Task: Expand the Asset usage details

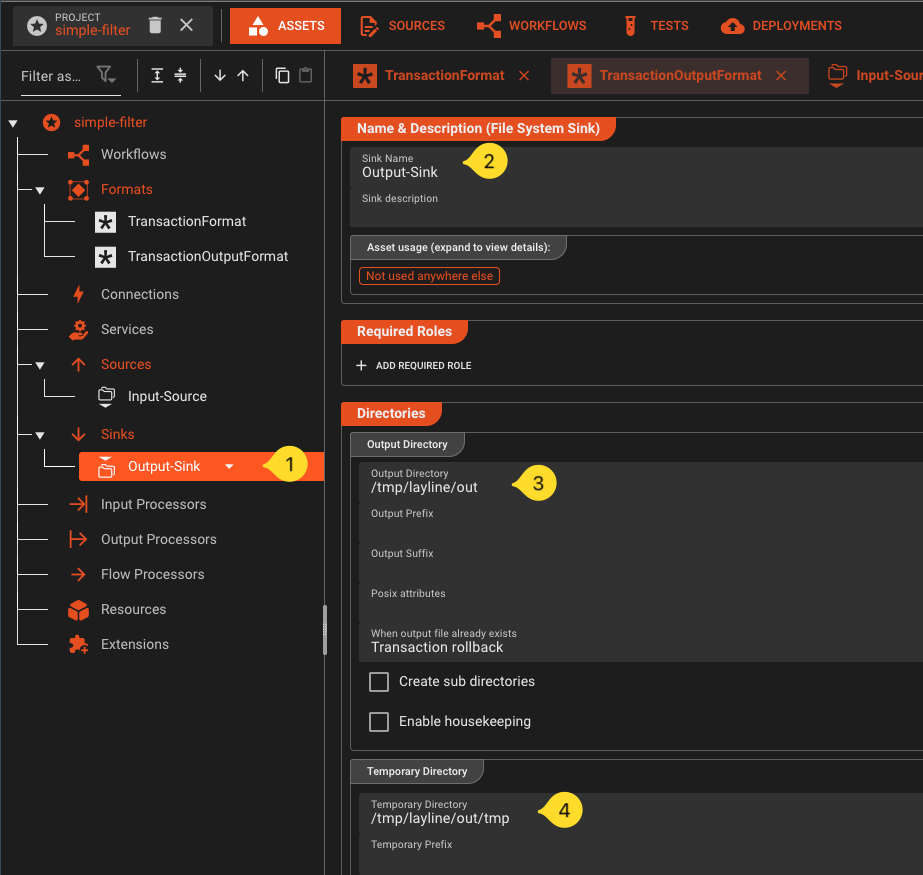Action: [x=459, y=247]
